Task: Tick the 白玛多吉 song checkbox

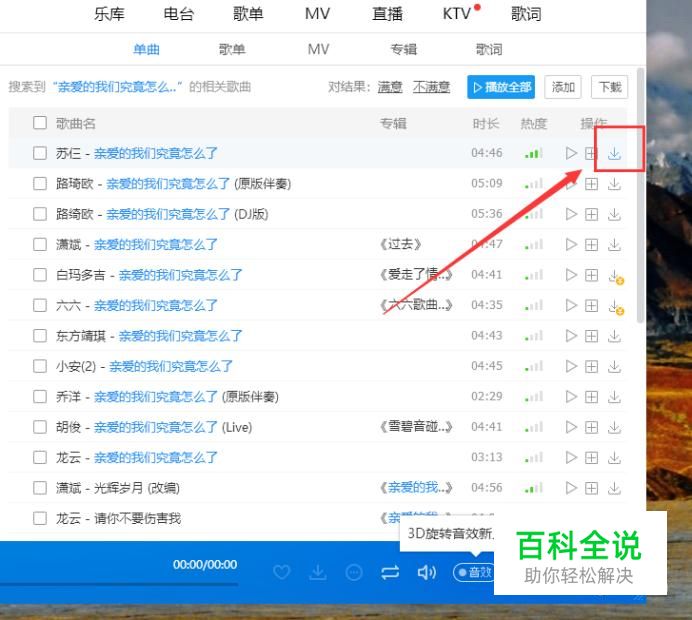Action: click(40, 275)
